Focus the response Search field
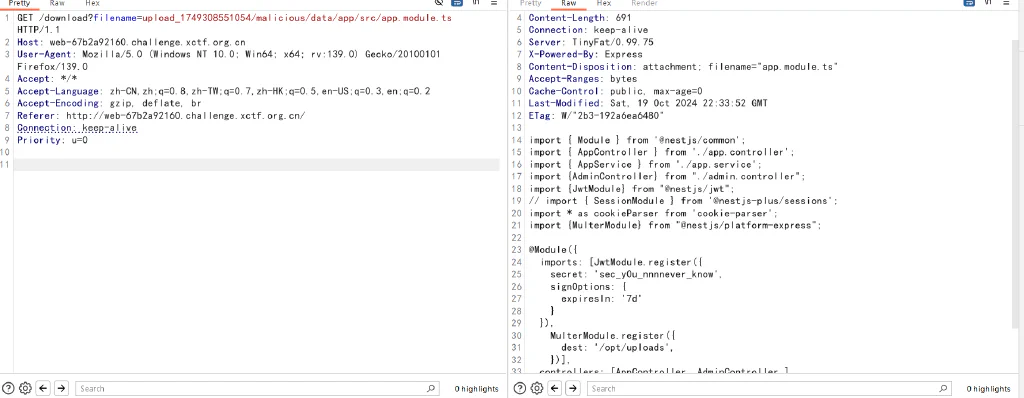Screen dimensions: 1024x398 coord(769,388)
